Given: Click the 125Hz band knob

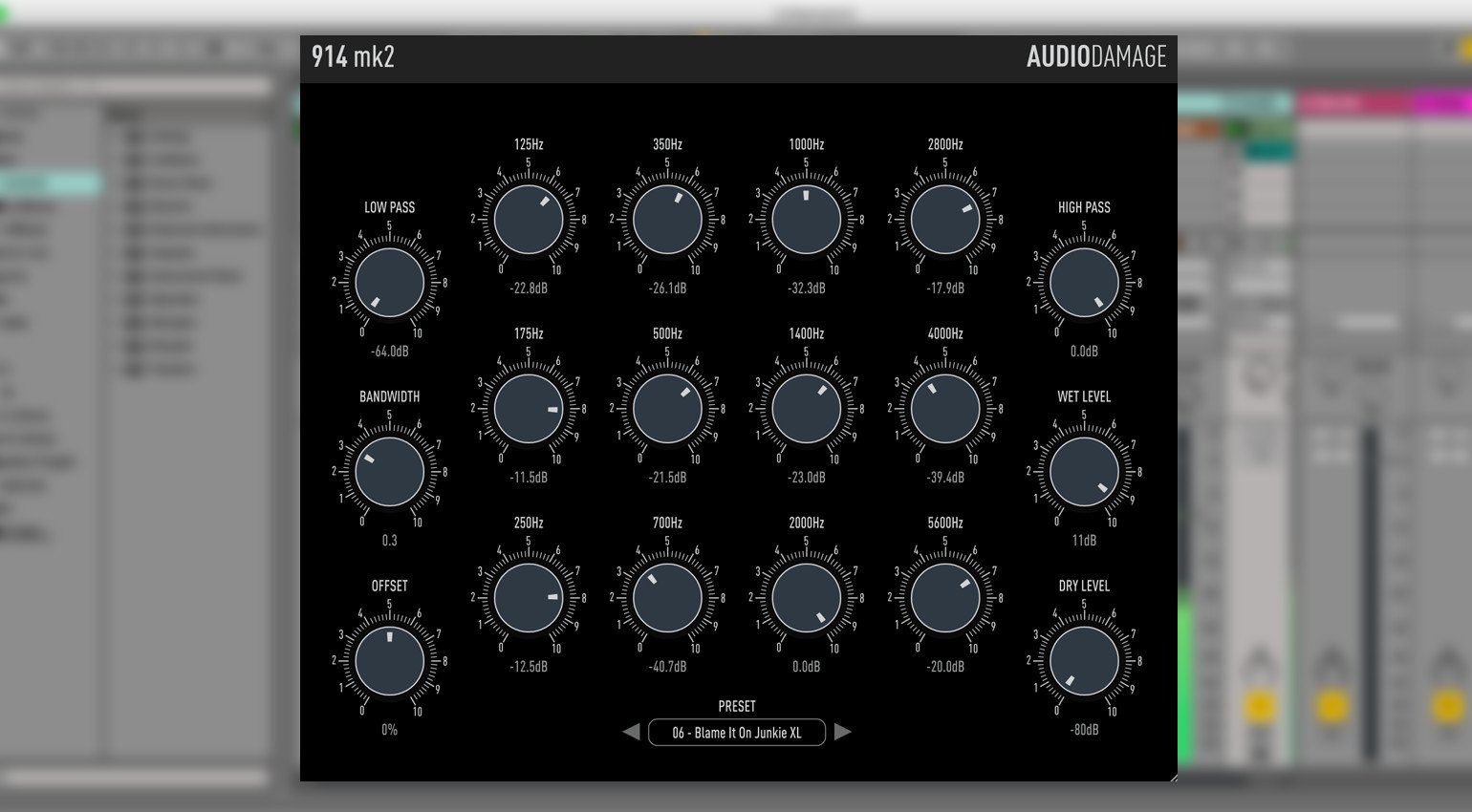Looking at the screenshot, I should point(529,220).
